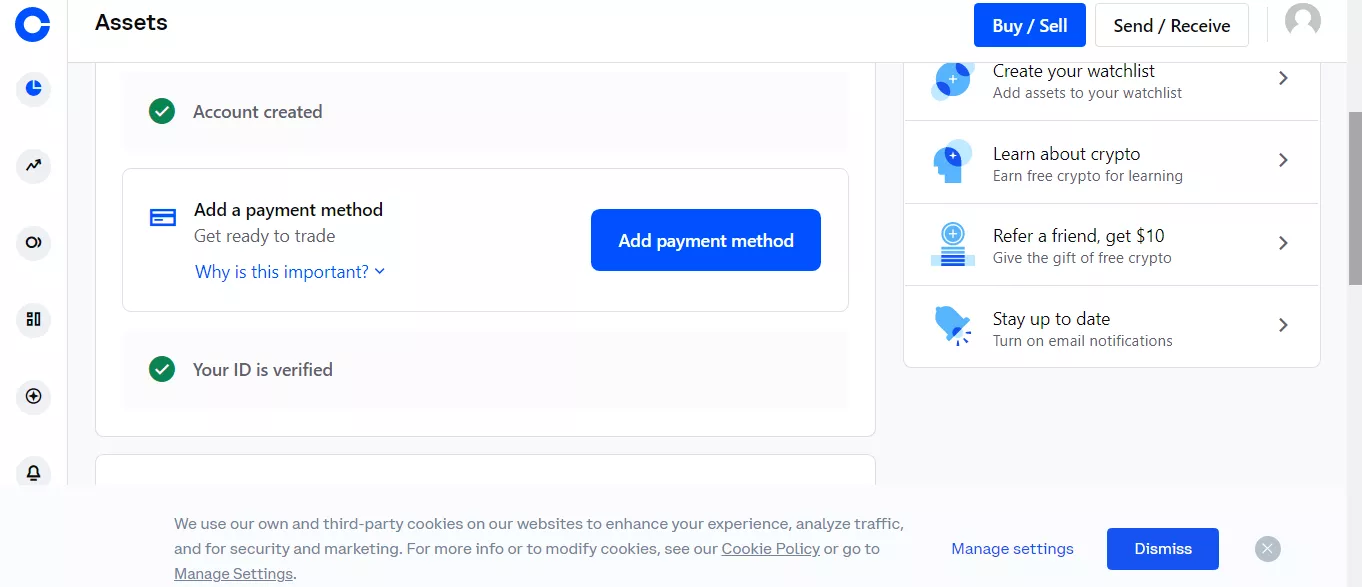Viewport: 1362px width, 587px height.
Task: Expand the Why is this important dropdown
Action: [x=290, y=272]
